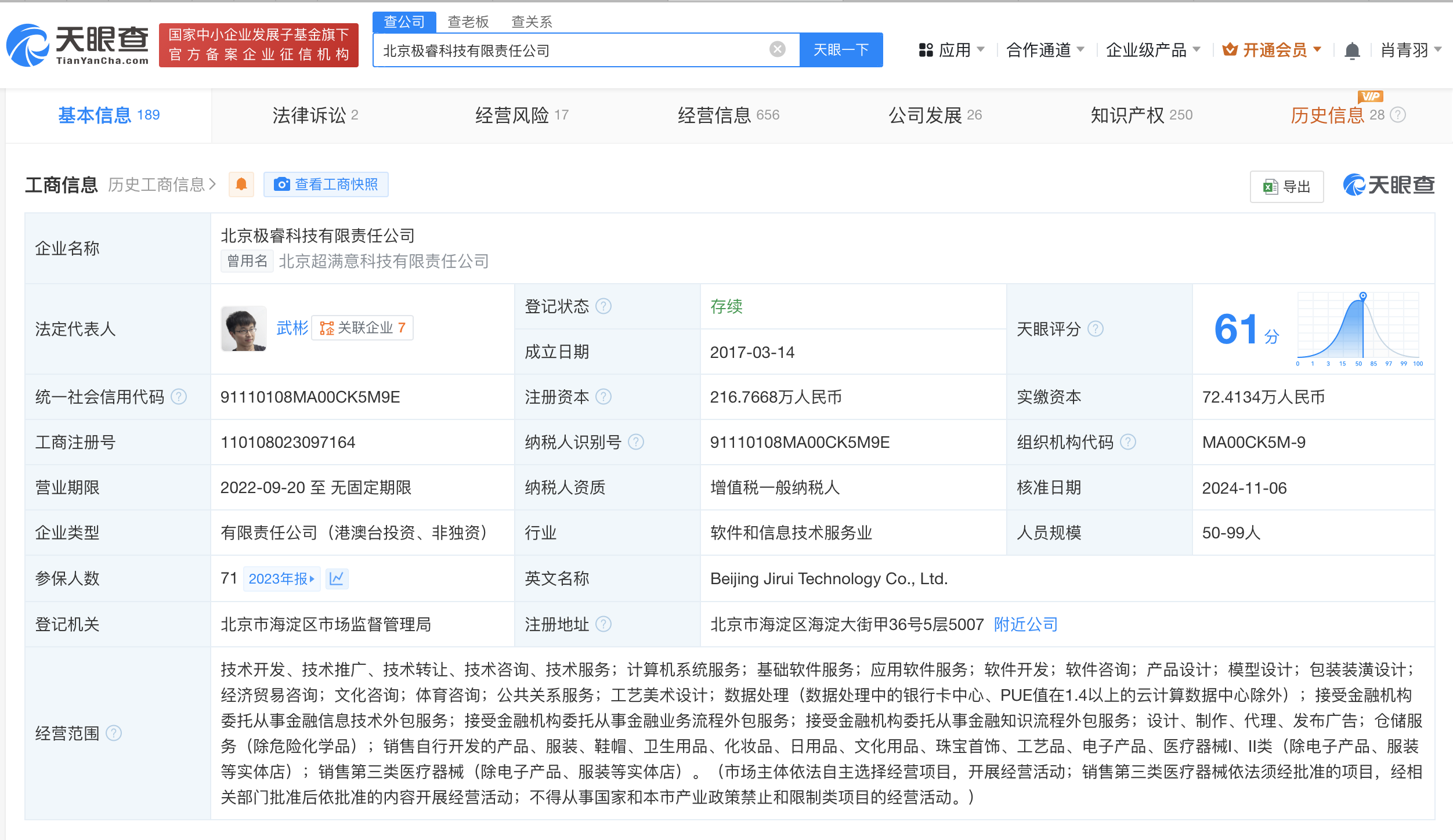Click the orange monitoring bell icon
Screen dimensions: 1453x840
(x=241, y=184)
